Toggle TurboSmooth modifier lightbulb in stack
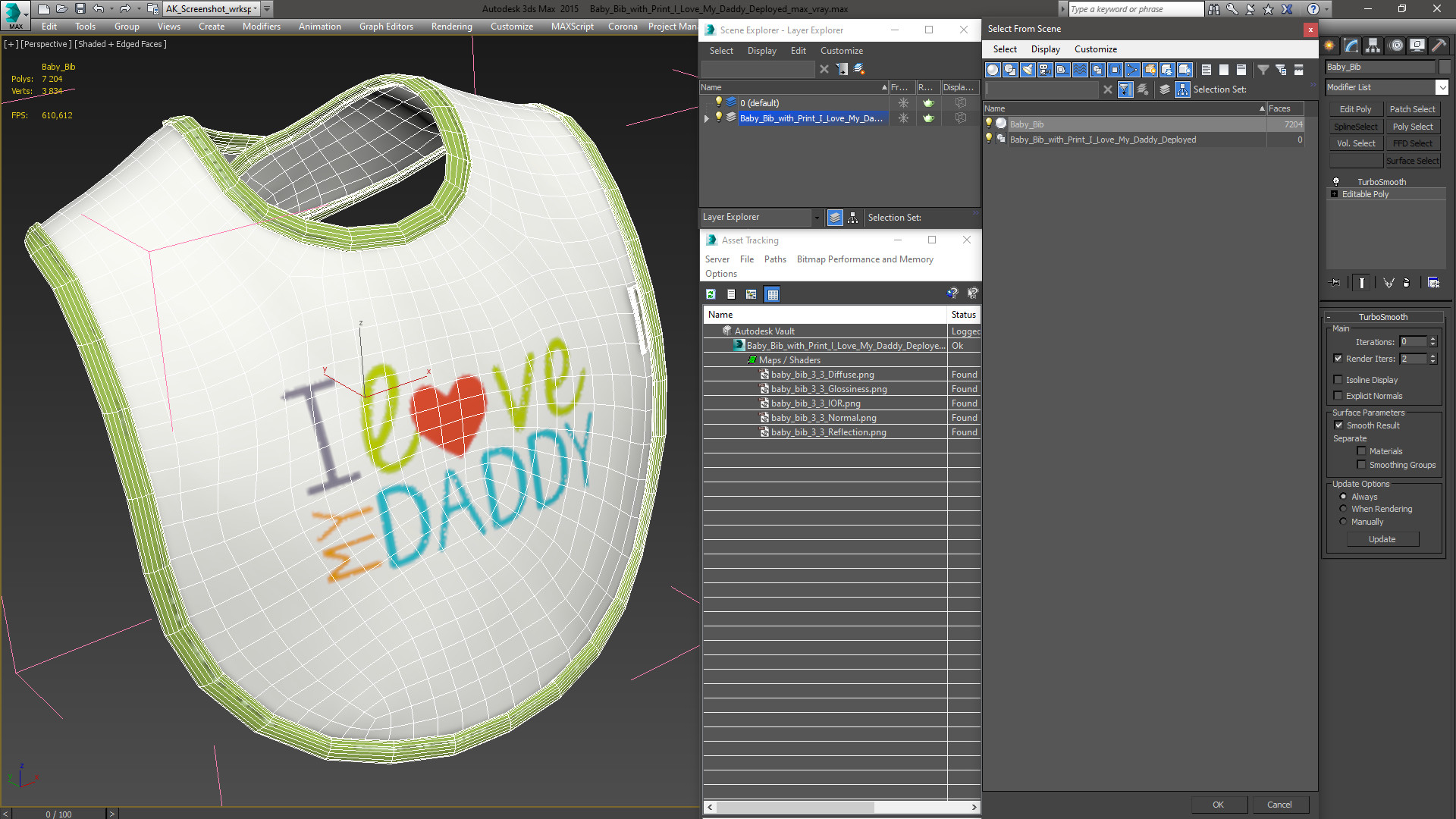 (x=1336, y=182)
